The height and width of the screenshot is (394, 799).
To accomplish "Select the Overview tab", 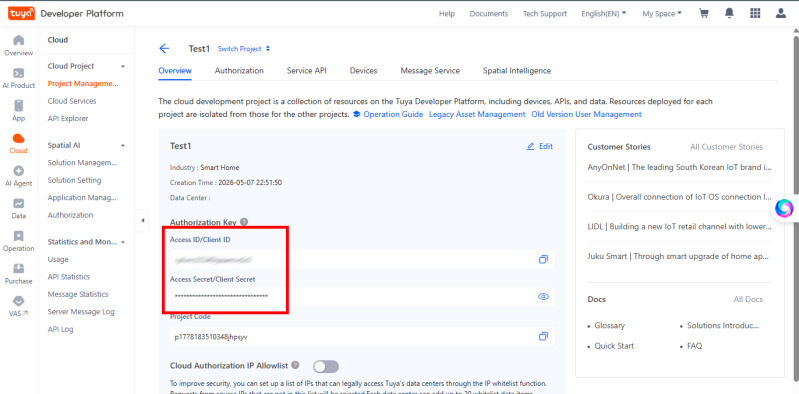I will [175, 71].
